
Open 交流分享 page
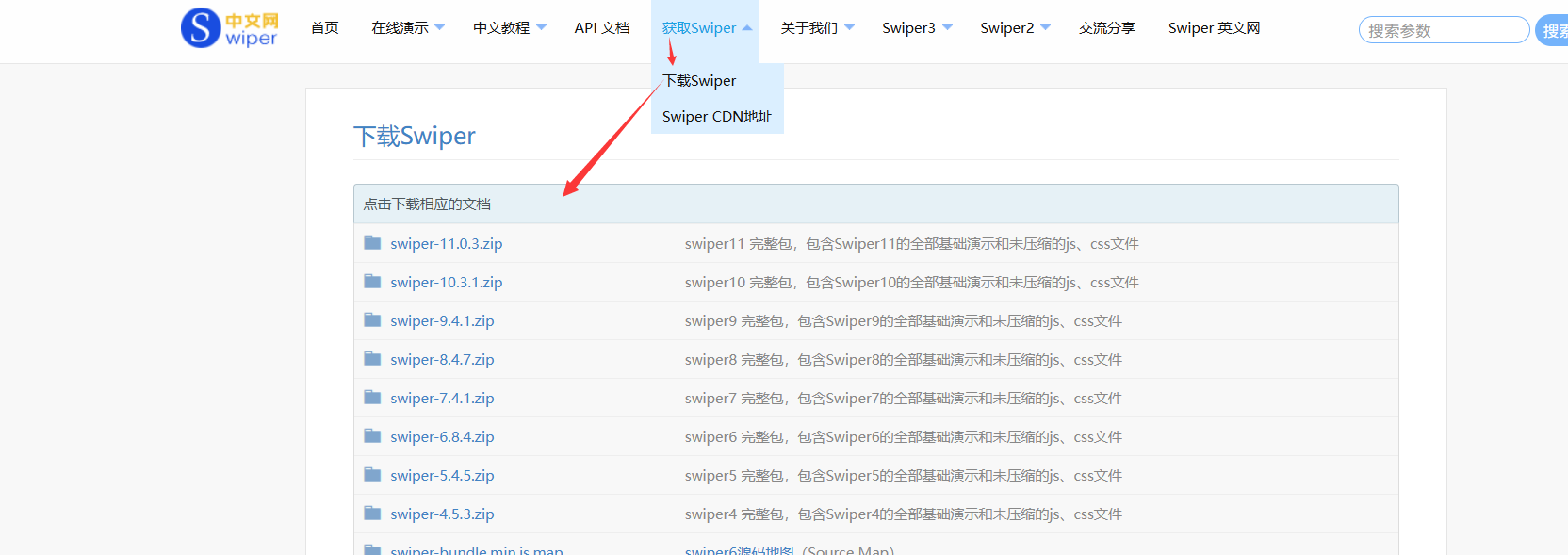click(x=1107, y=28)
